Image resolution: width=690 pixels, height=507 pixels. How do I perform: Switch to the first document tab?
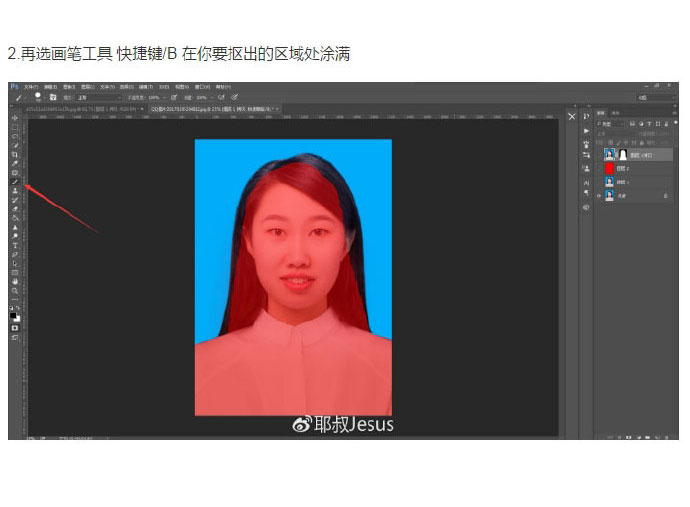tap(84, 108)
